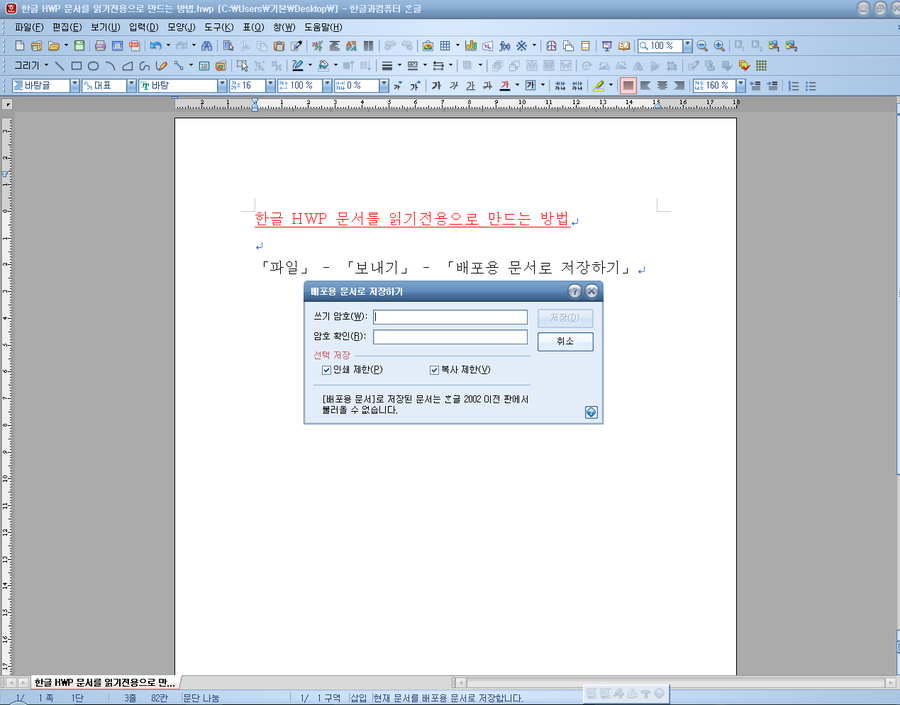
Task: Click the Paste clipboard icon
Action: [279, 45]
